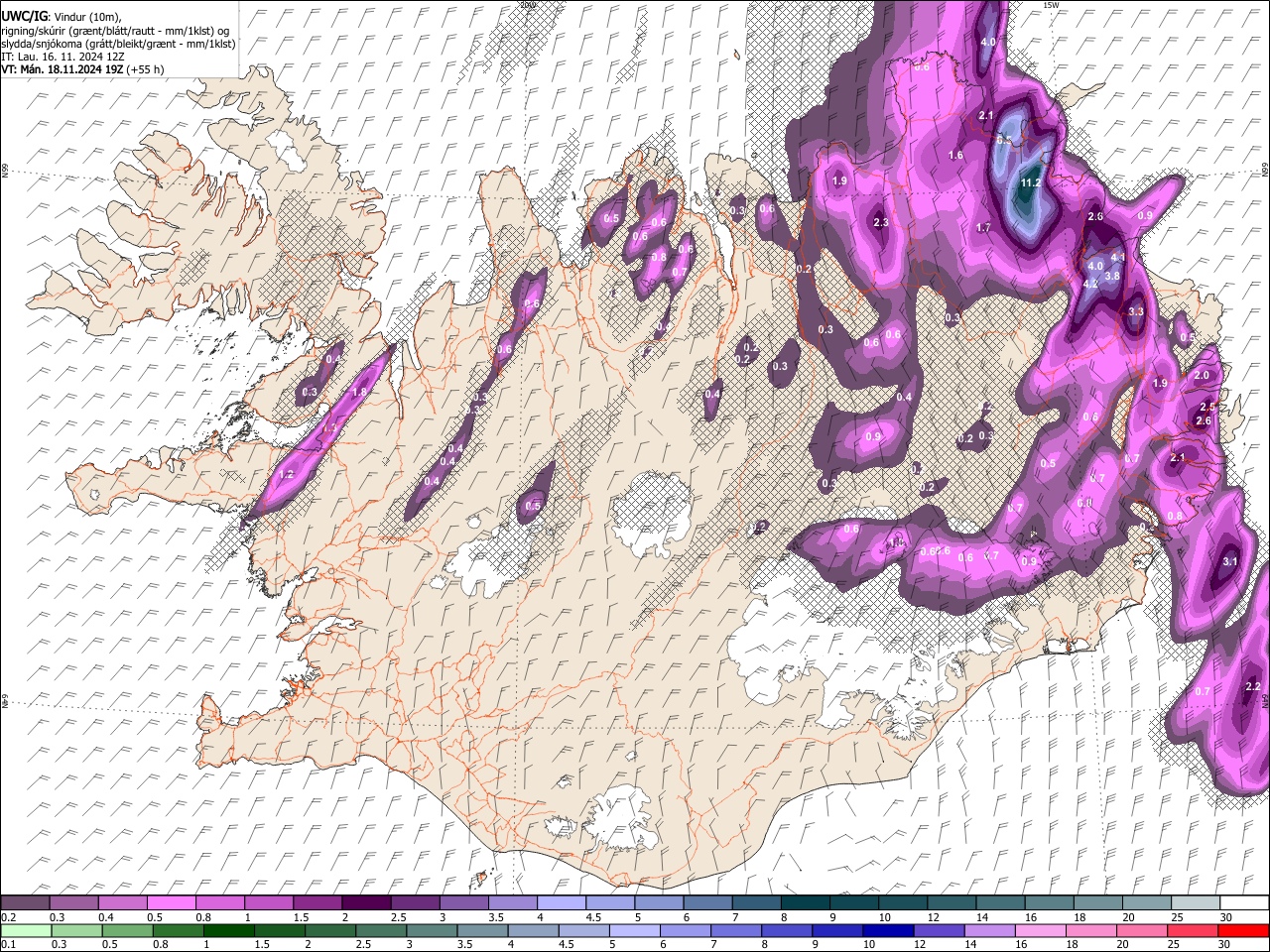Click the VT: Mán. 18.11.2024 19Z line

83,69
